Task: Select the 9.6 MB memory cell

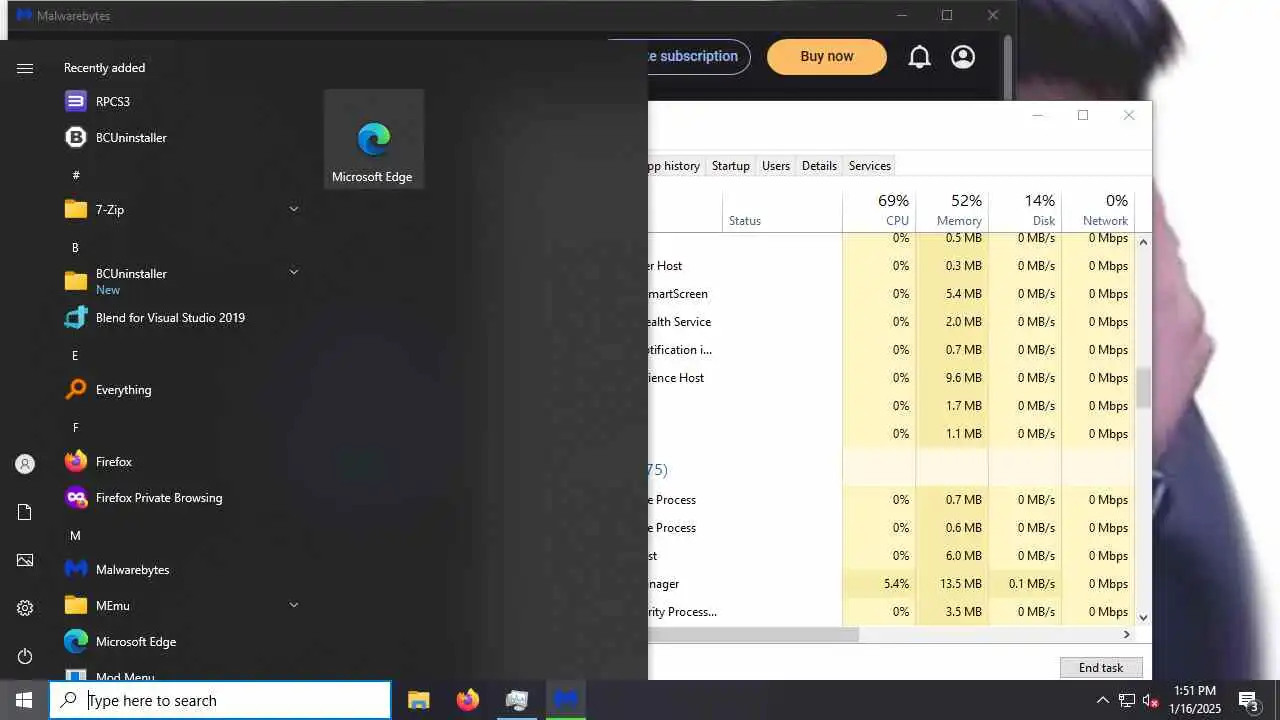Action: click(952, 378)
